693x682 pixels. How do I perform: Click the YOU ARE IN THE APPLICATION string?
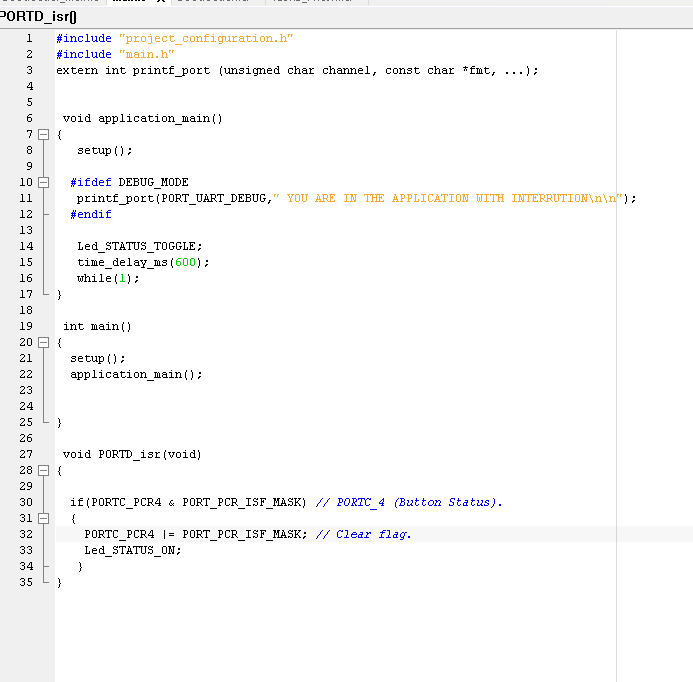(448, 198)
